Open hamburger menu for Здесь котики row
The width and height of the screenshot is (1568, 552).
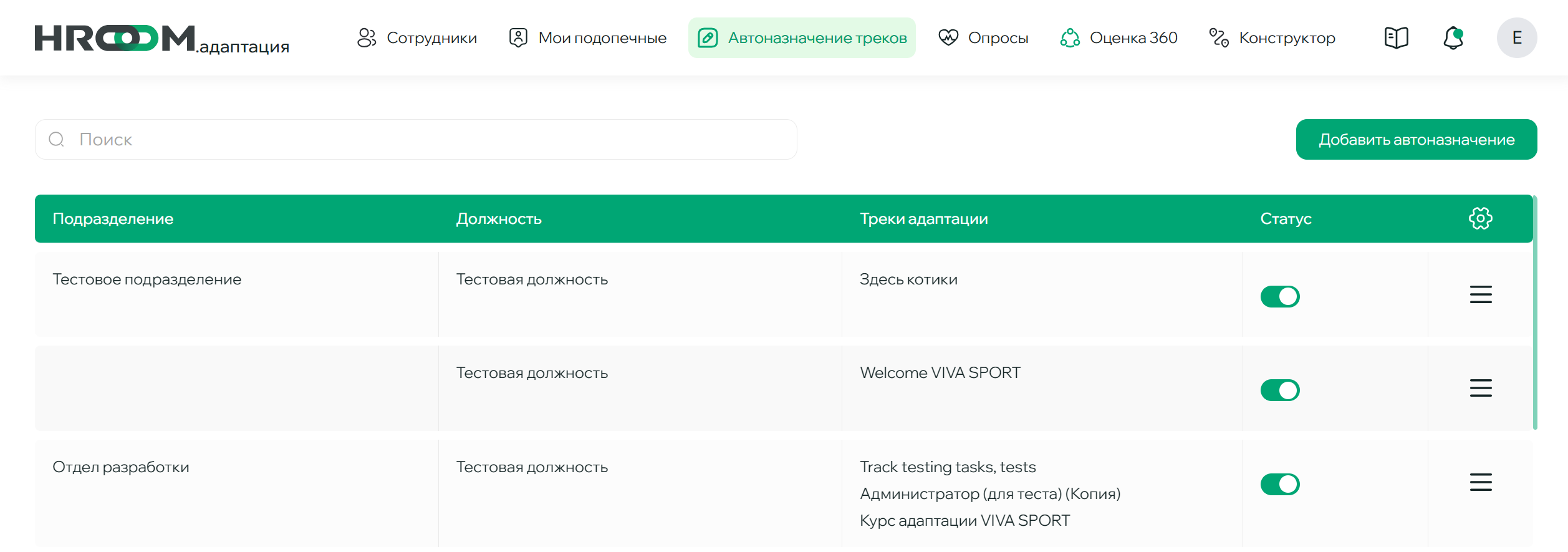coord(1480,294)
